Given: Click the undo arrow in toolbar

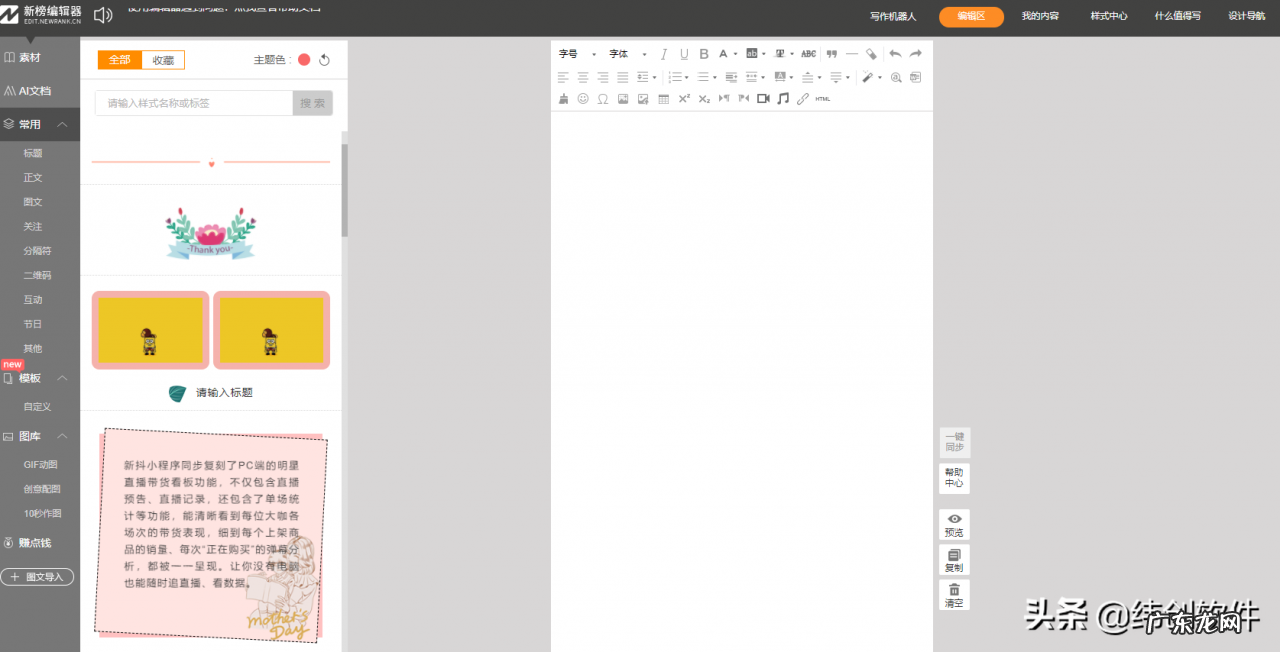Looking at the screenshot, I should [x=895, y=54].
